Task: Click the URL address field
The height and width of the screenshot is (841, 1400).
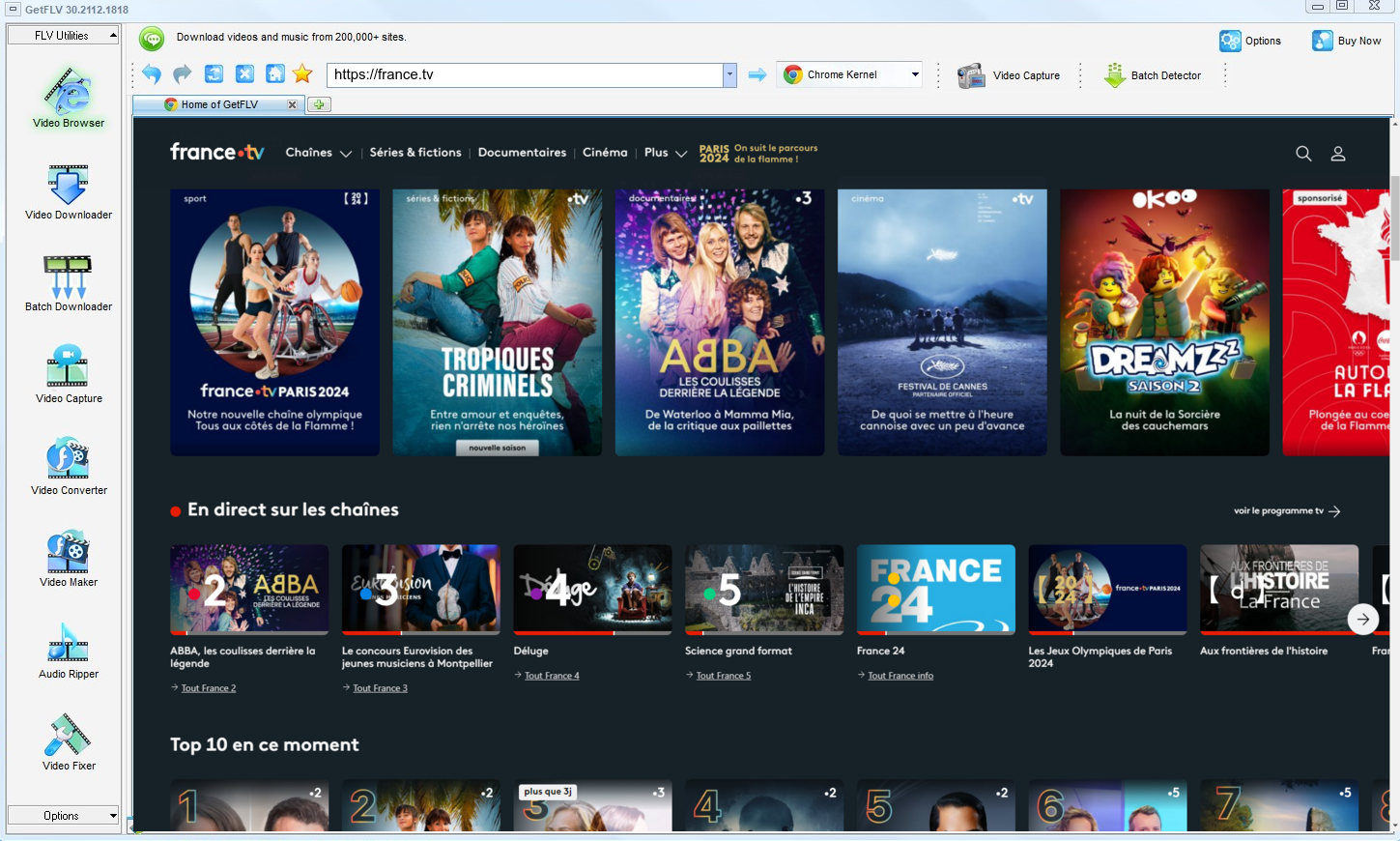Action: [x=525, y=74]
